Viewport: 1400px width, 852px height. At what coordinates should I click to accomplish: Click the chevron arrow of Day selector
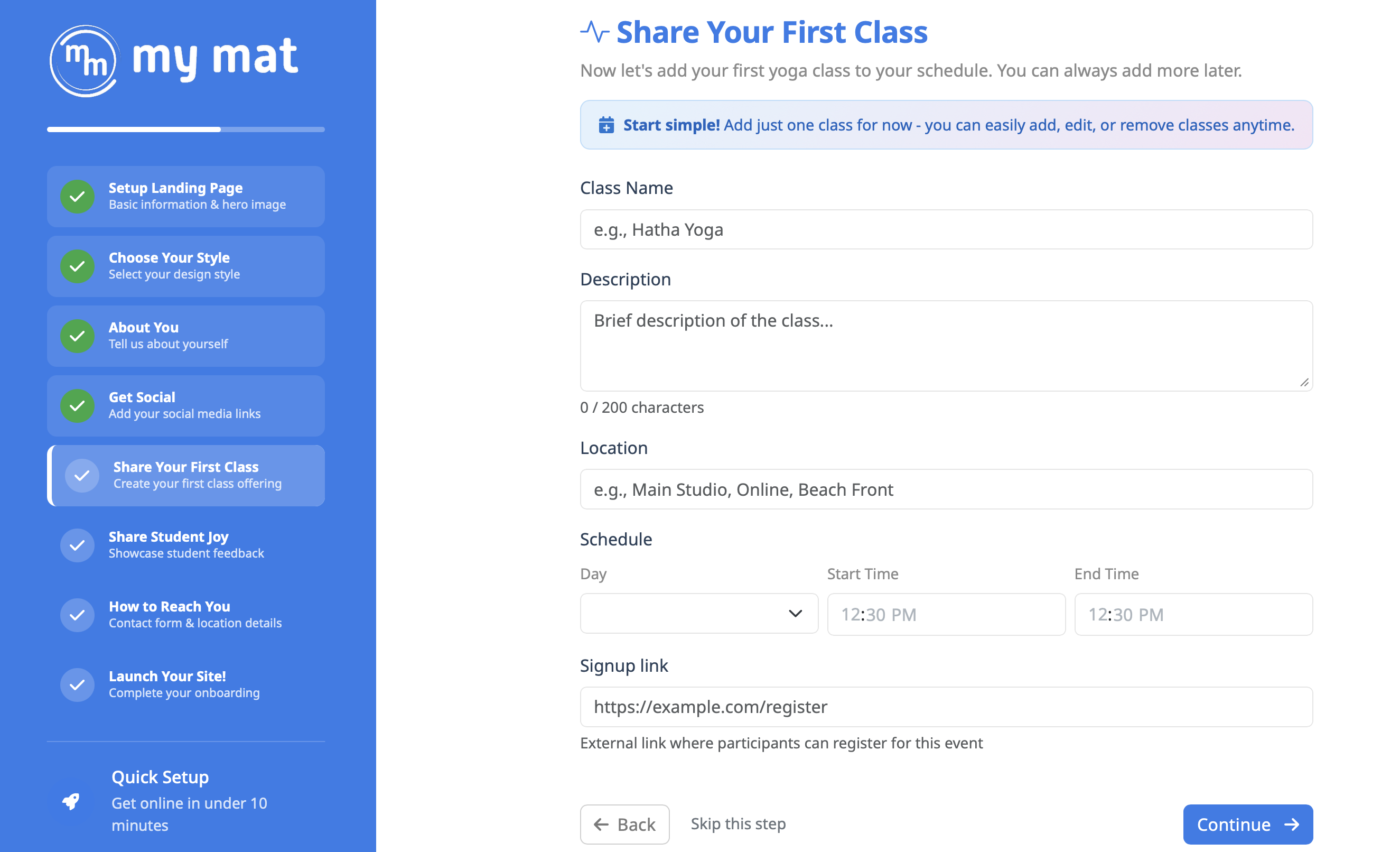pyautogui.click(x=796, y=614)
